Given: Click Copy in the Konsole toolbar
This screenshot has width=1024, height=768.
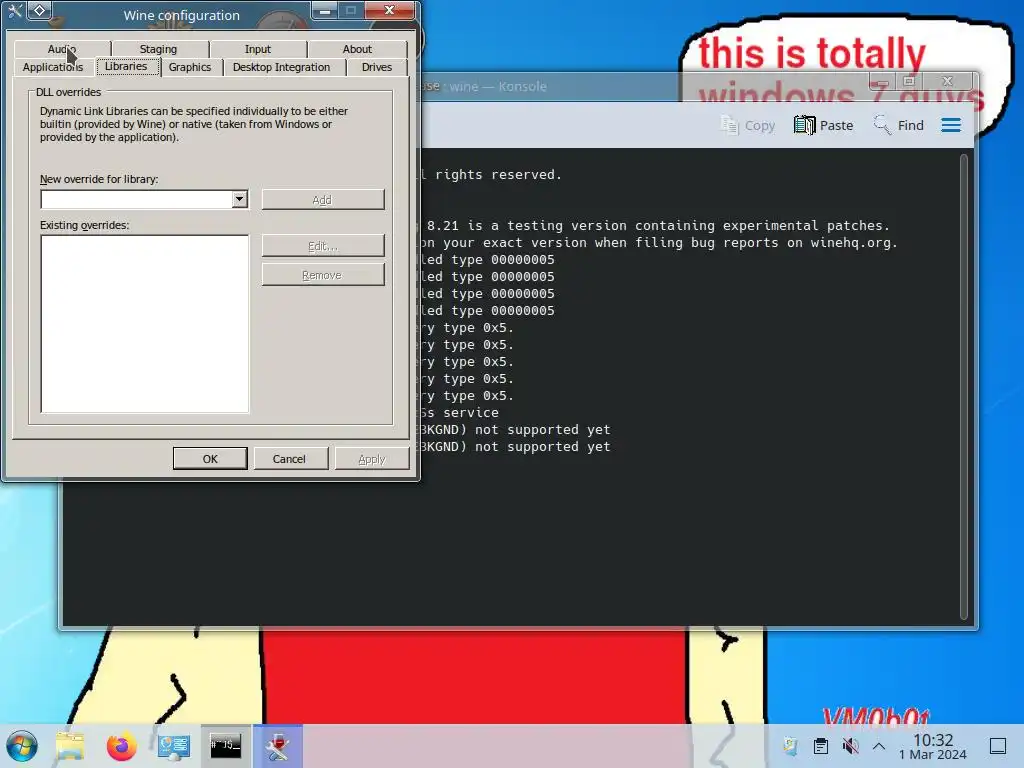Looking at the screenshot, I should (x=748, y=125).
